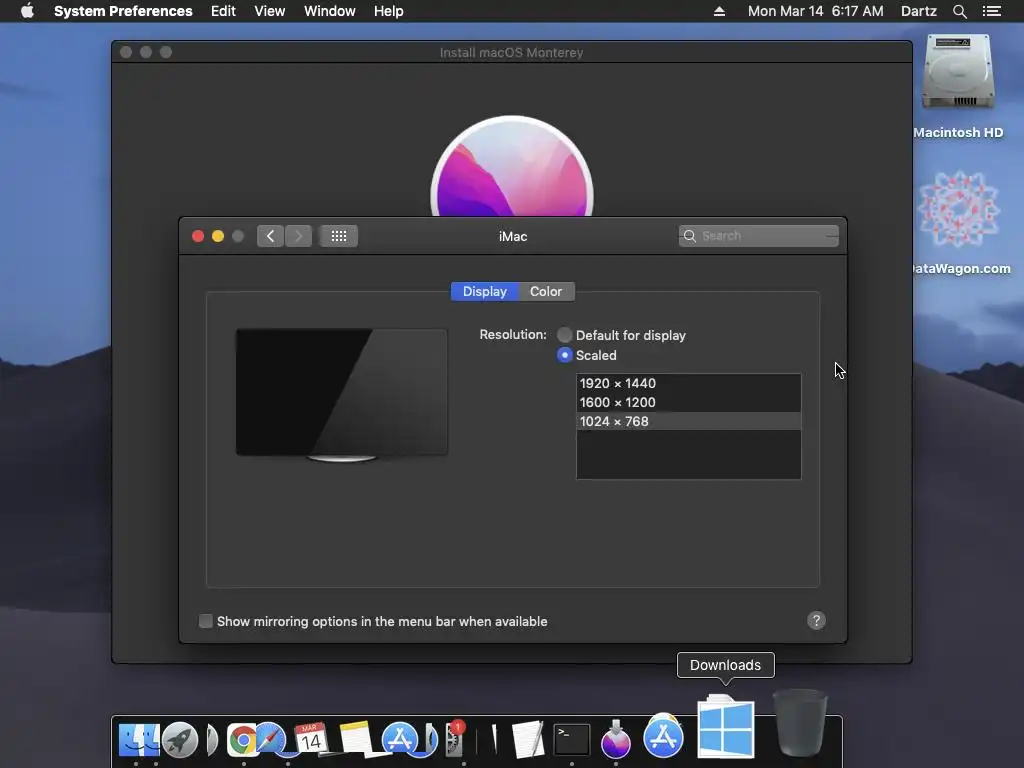
Task: Click the Install macOS Monterey Dock icon
Action: click(x=615, y=739)
